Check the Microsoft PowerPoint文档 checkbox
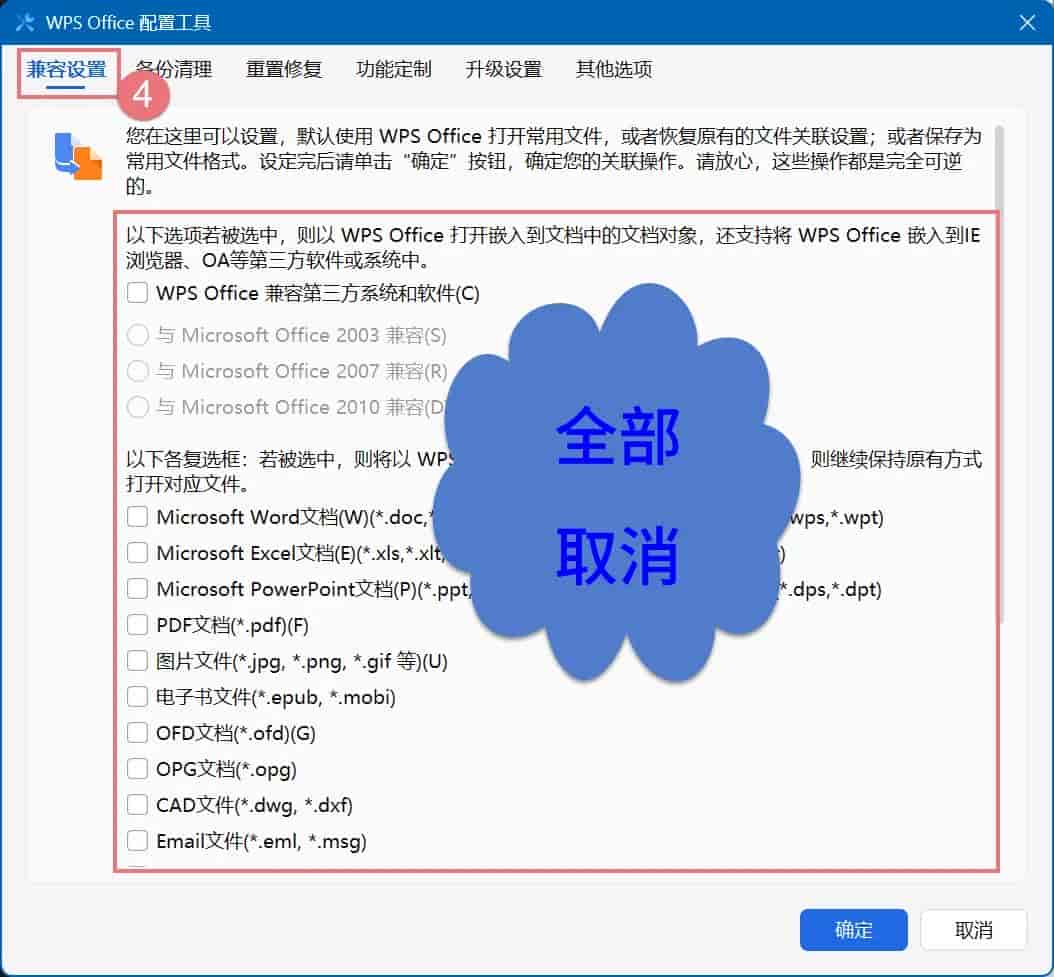Screen dimensions: 1054x977 [138, 589]
